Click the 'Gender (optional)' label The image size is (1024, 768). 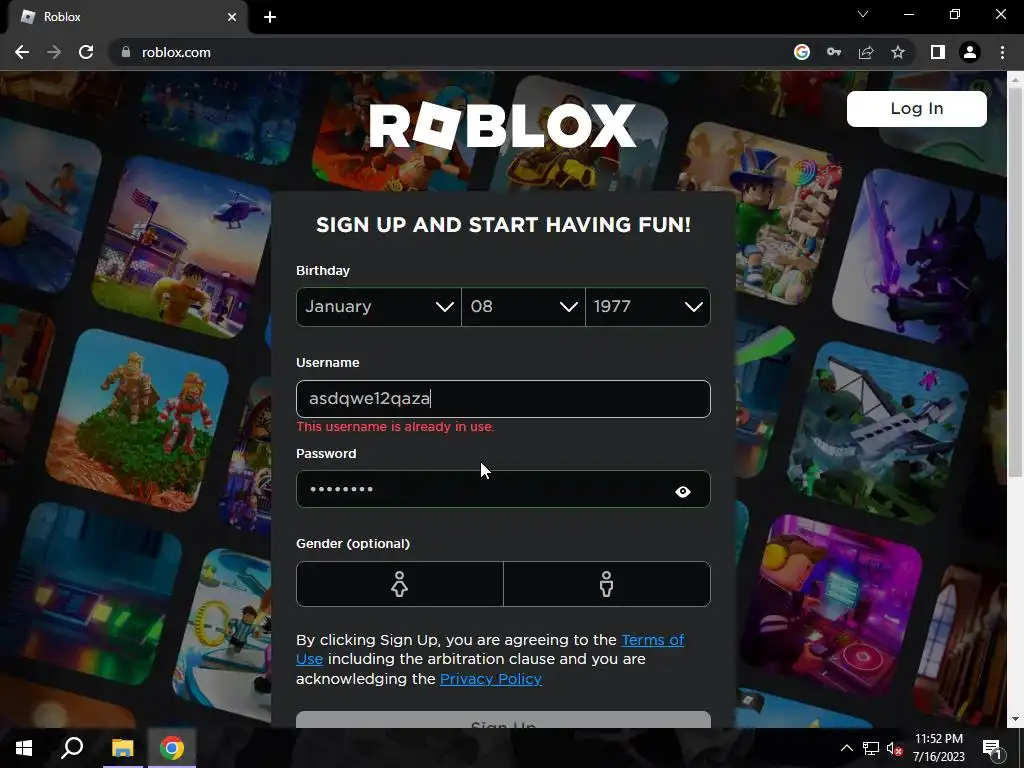pos(353,543)
